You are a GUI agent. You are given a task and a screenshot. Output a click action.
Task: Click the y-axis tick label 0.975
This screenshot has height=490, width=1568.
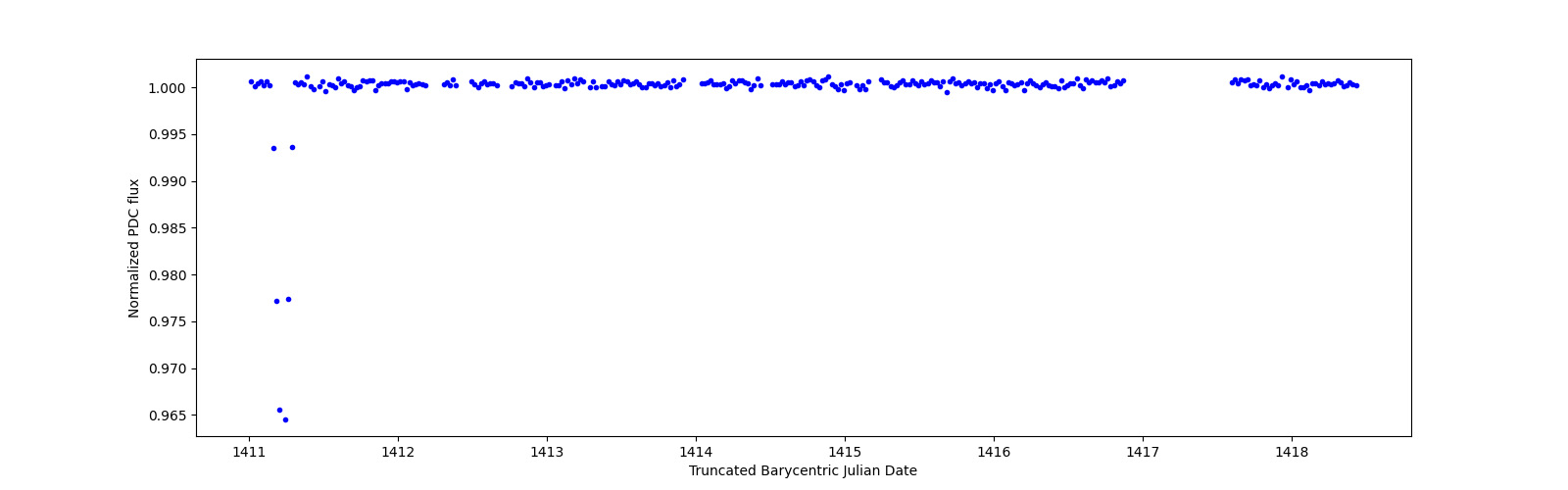pyautogui.click(x=169, y=322)
